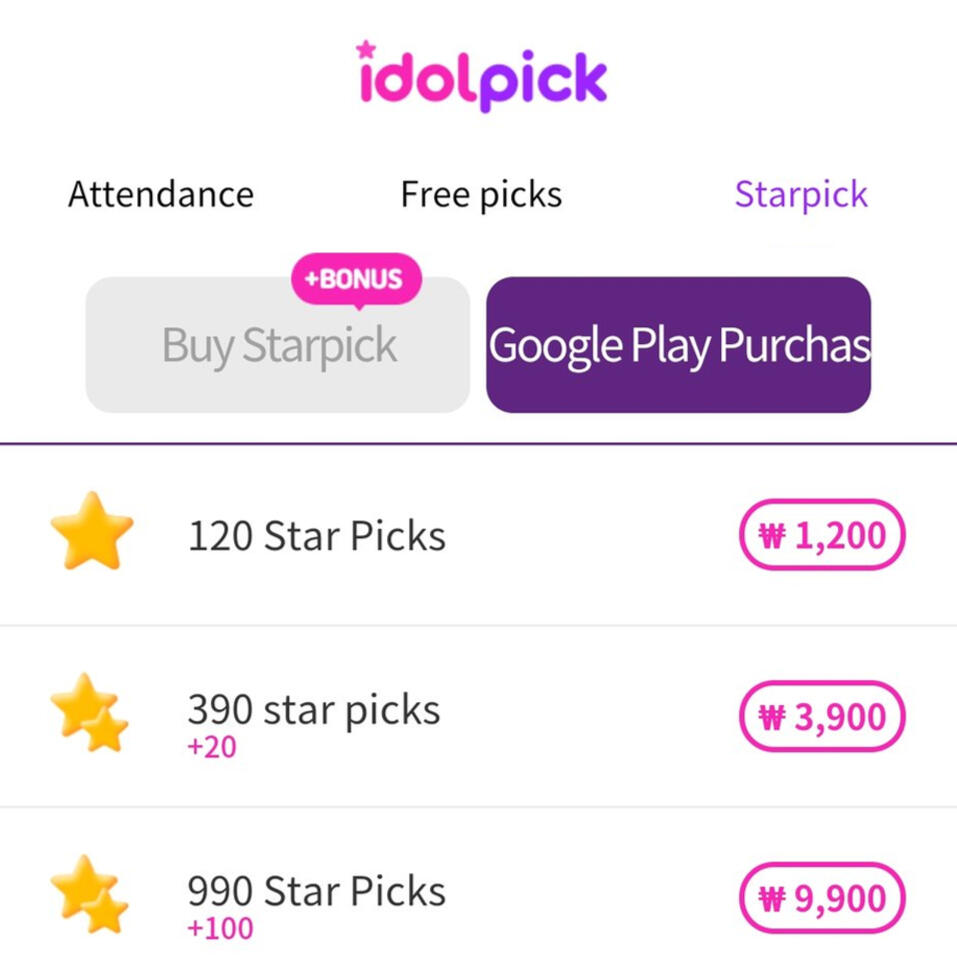Viewport: 957px width, 957px height.
Task: Open the Attendance tab
Action: (x=160, y=194)
